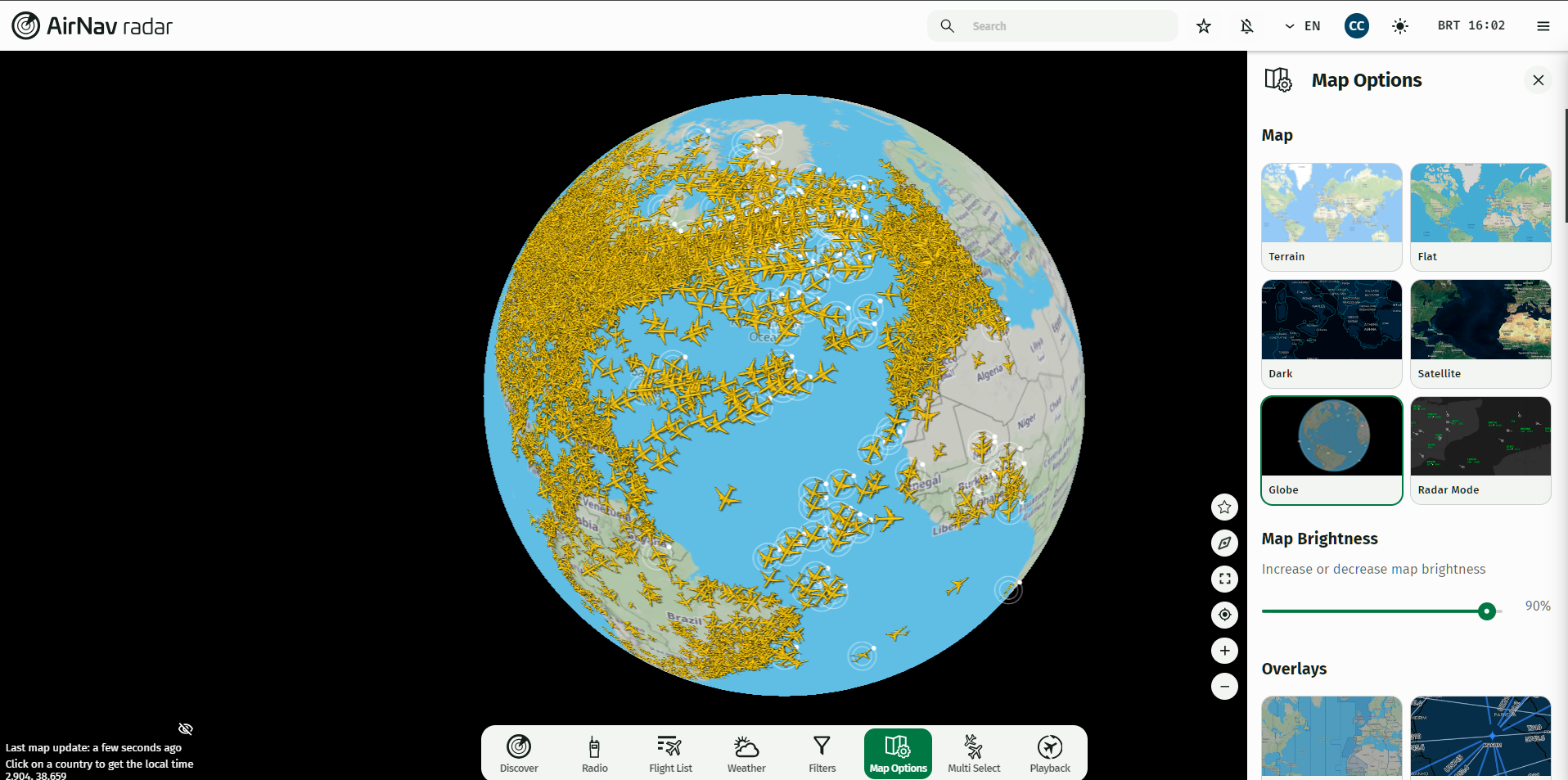Open the CC user account menu
This screenshot has width=1568, height=780.
coord(1357,26)
